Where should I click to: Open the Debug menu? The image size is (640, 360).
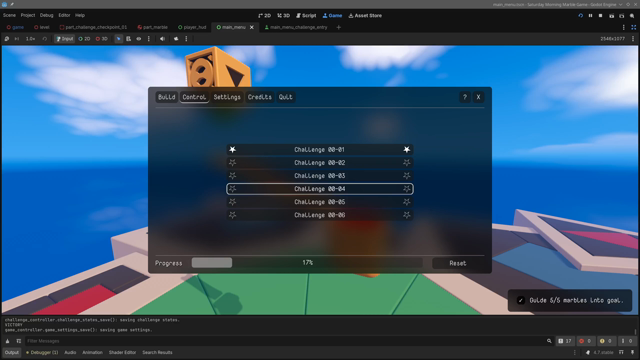click(x=47, y=15)
